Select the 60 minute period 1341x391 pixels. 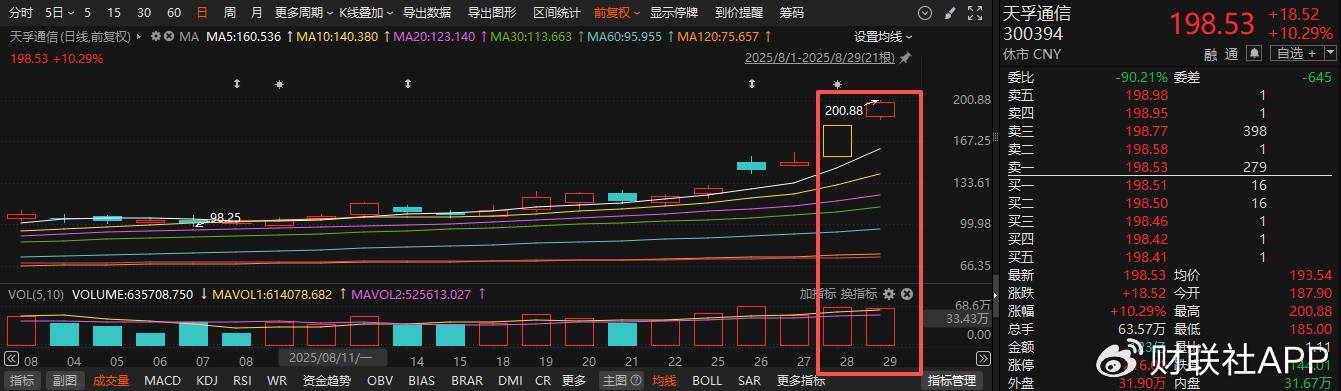tap(174, 13)
